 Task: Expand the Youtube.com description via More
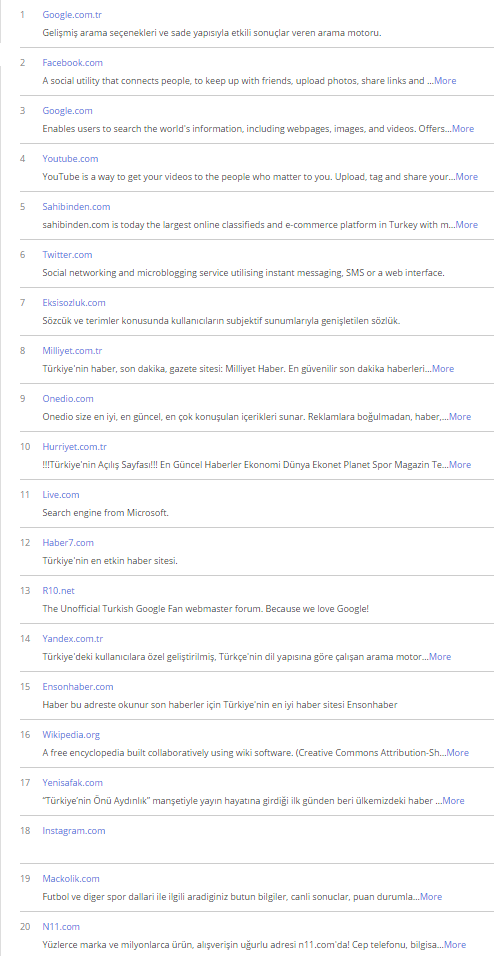467,177
